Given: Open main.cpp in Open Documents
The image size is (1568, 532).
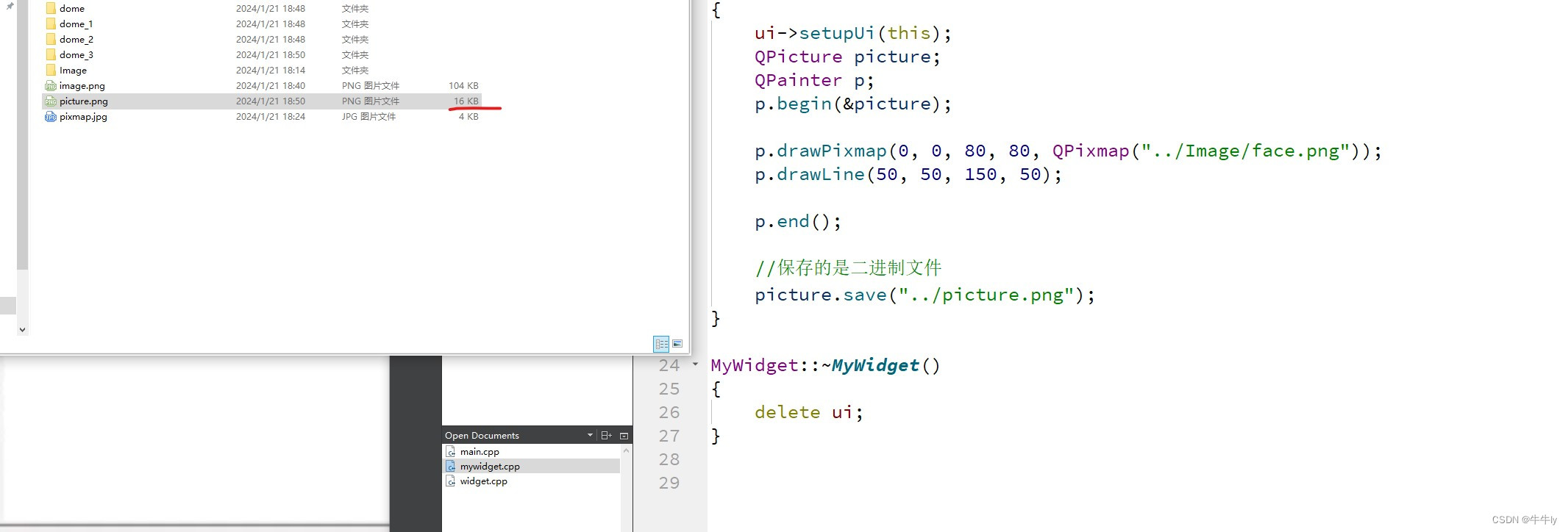Looking at the screenshot, I should click(x=480, y=452).
